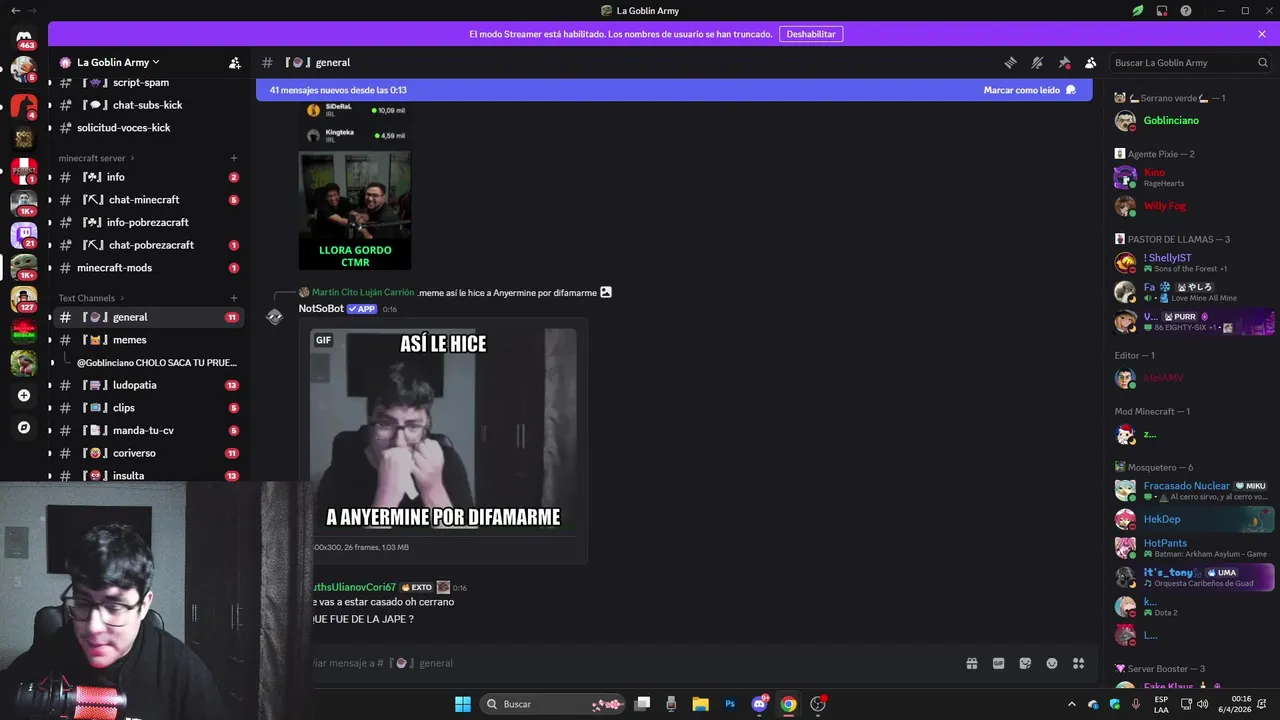The height and width of the screenshot is (720, 1280).
Task: Open Threads icon in channel header
Action: pos(1010,62)
